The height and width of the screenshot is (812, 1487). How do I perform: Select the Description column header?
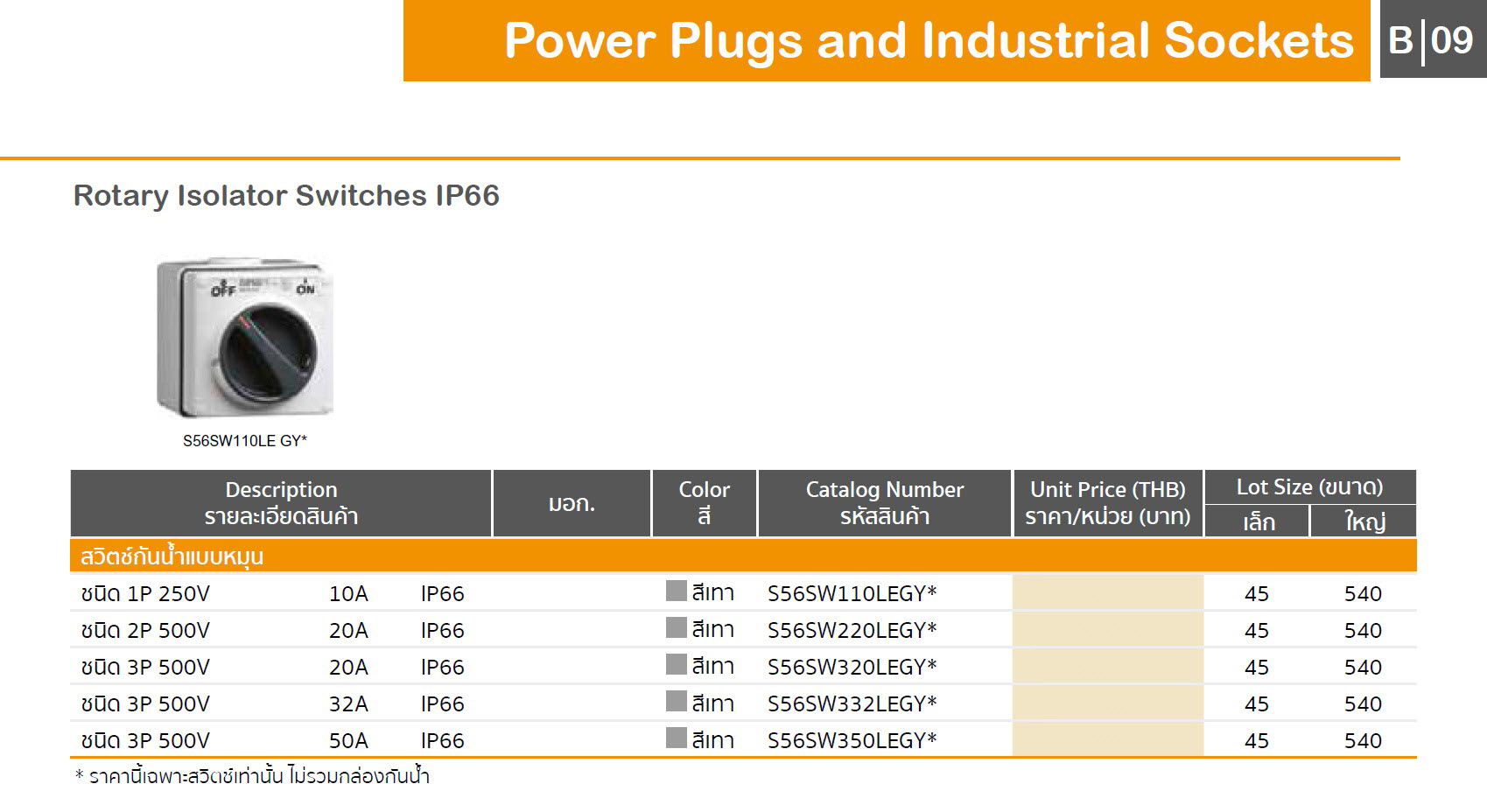coord(281,503)
